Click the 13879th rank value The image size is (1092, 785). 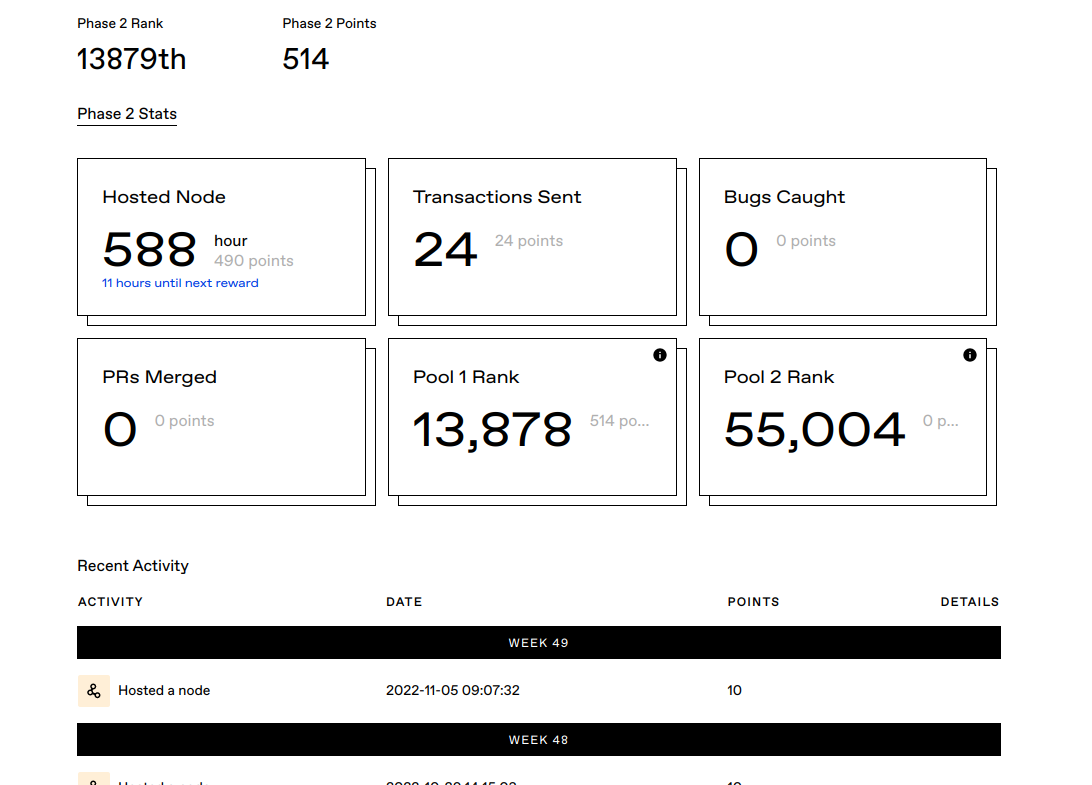coord(132,59)
